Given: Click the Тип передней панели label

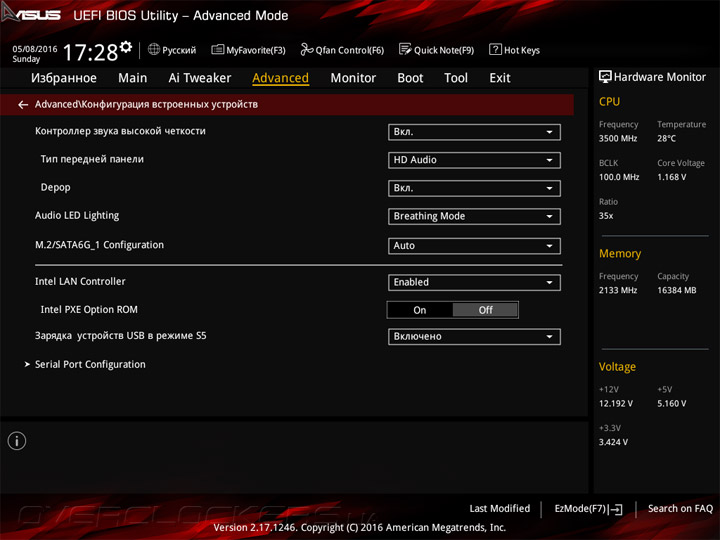Looking at the screenshot, I should 92,159.
